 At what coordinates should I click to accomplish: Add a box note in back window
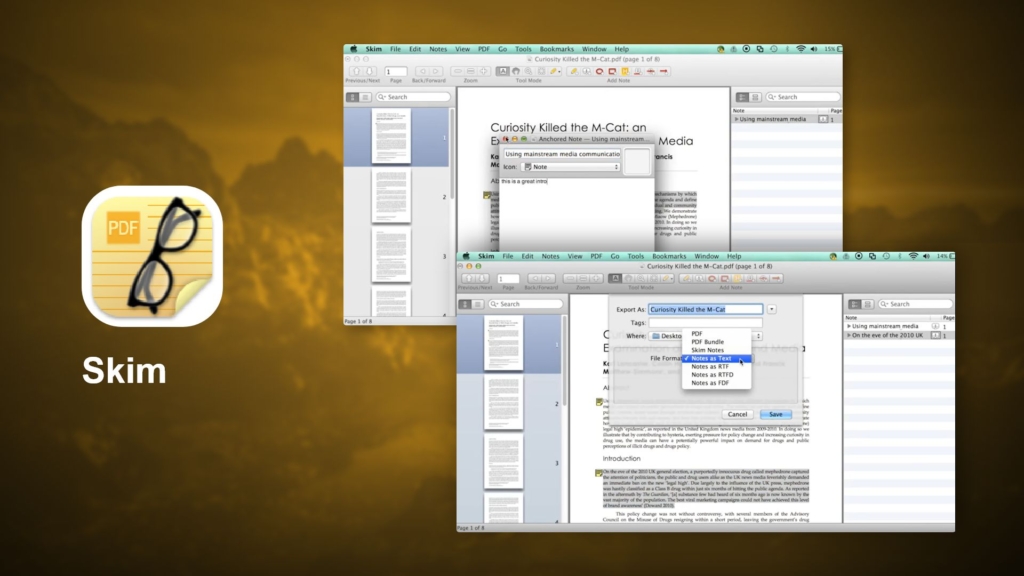point(612,71)
